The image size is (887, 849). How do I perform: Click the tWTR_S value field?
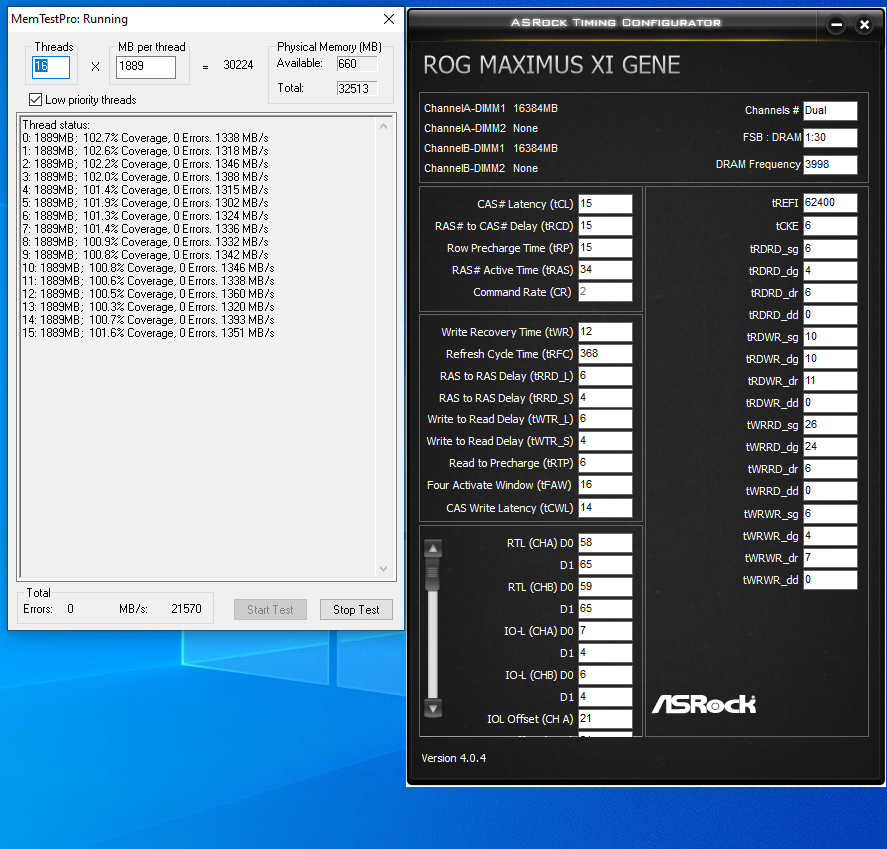[605, 441]
